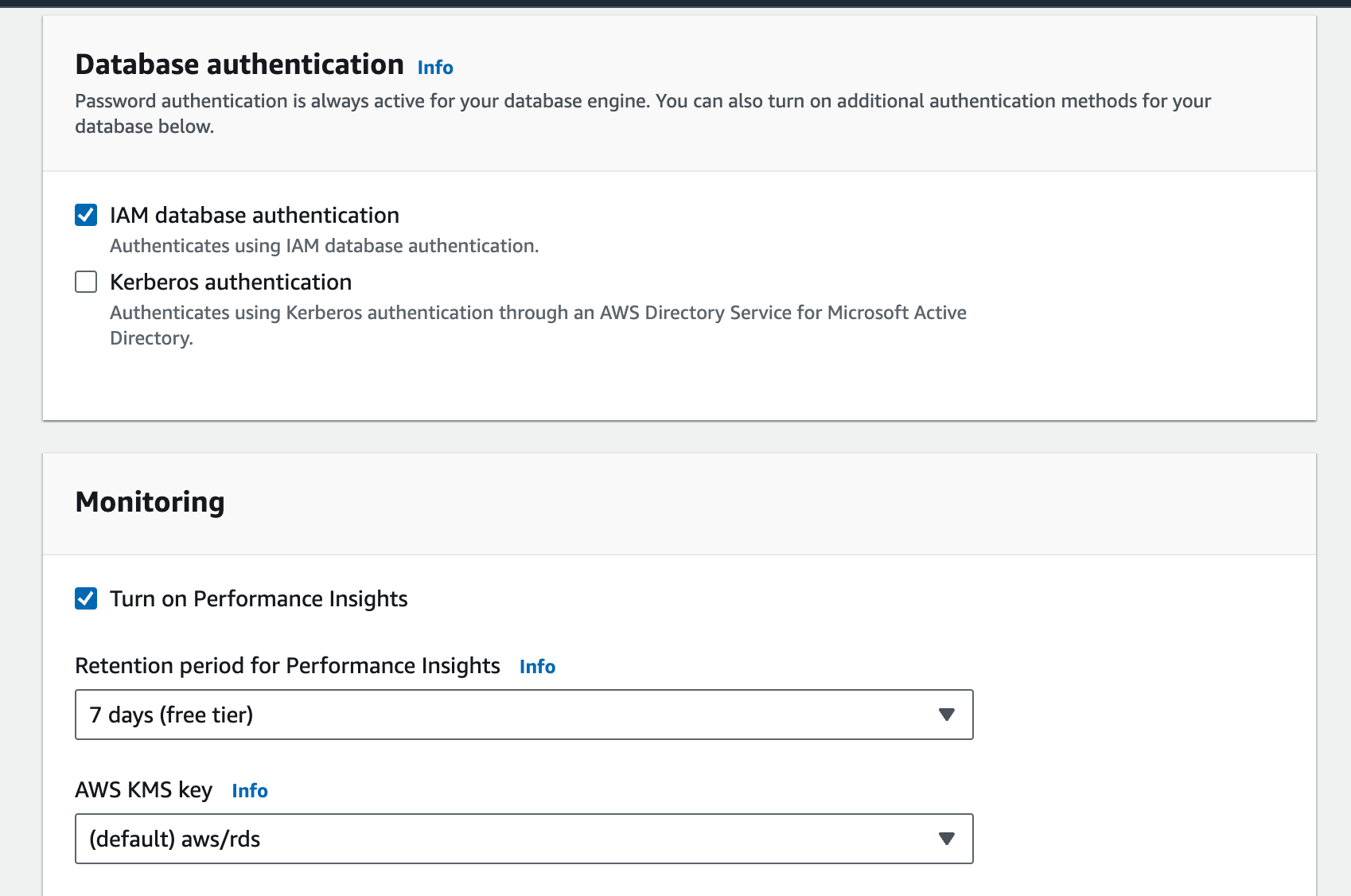
Task: Uncheck IAM database authentication checkbox
Action: 86,215
